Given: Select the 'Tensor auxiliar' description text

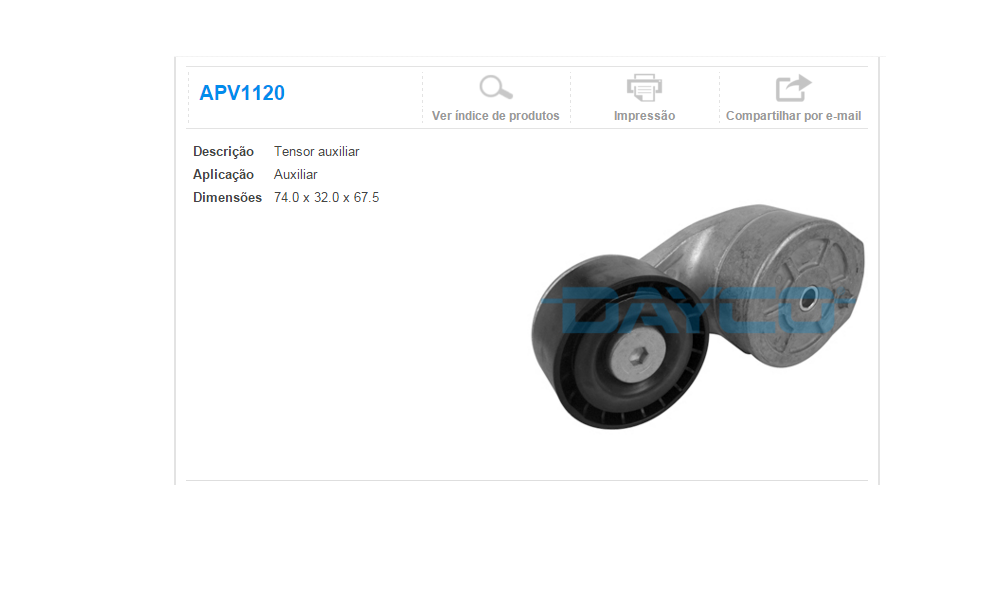Looking at the screenshot, I should 316,152.
